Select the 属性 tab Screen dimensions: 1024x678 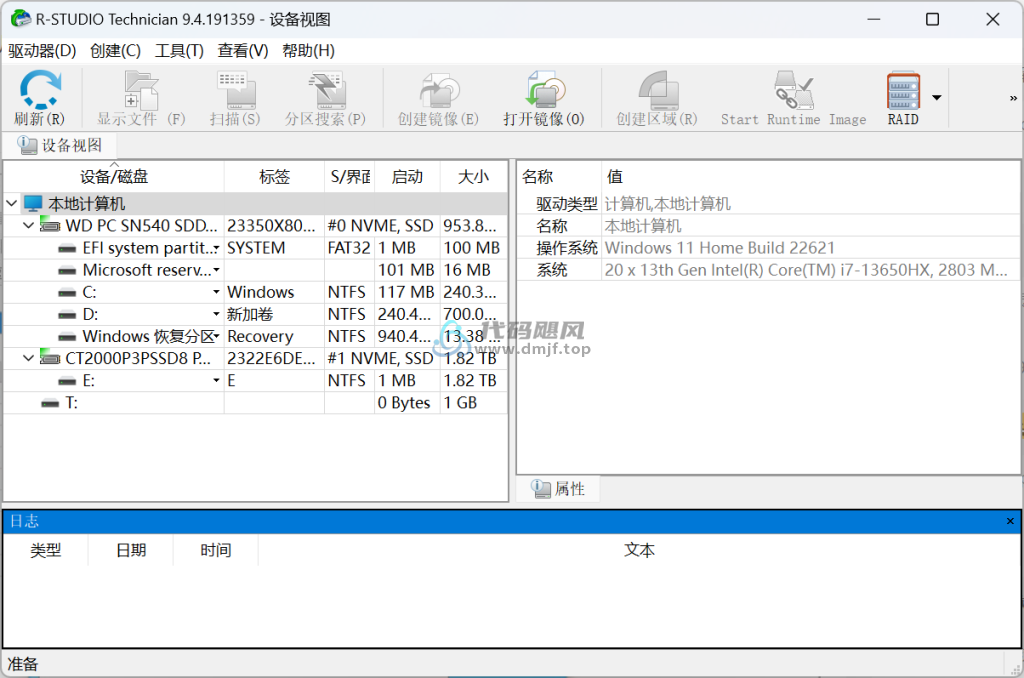[558, 489]
